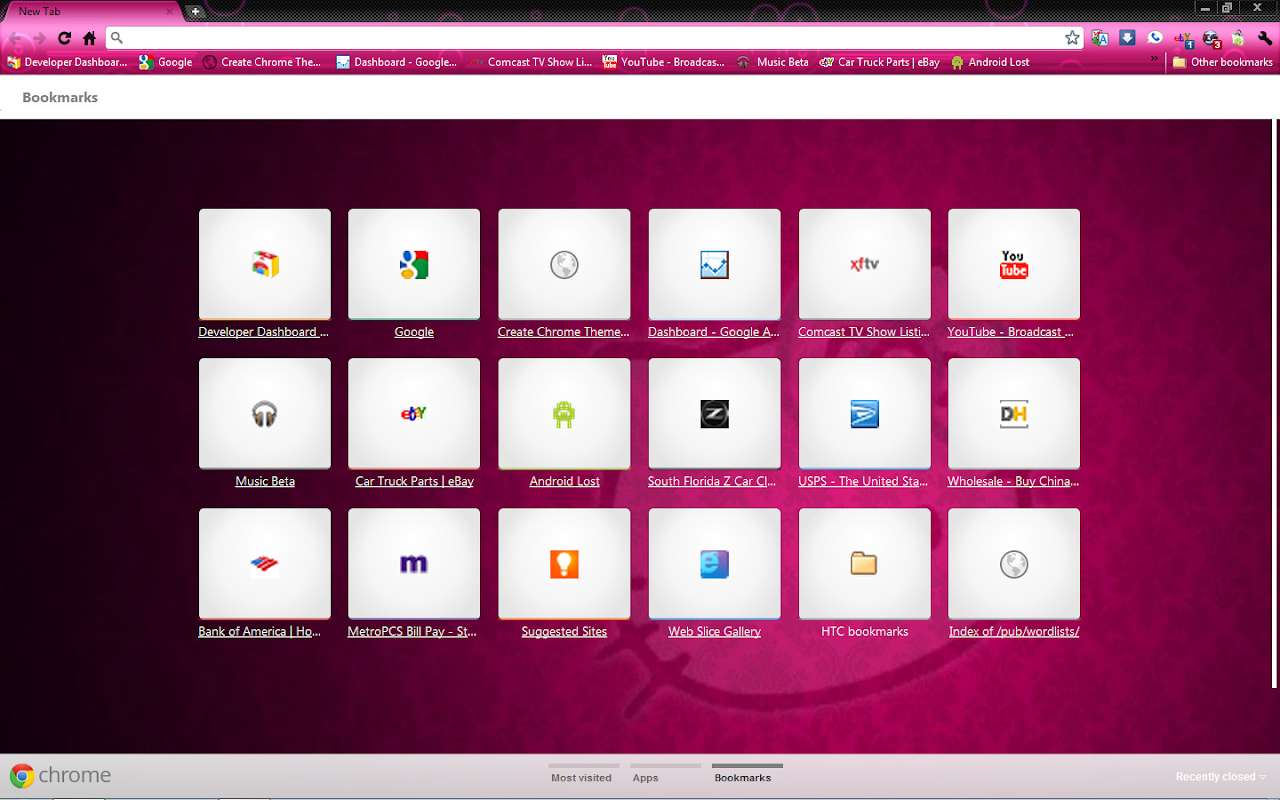The image size is (1280, 800).
Task: Open the Android shopping bag extension
Action: coord(1238,38)
